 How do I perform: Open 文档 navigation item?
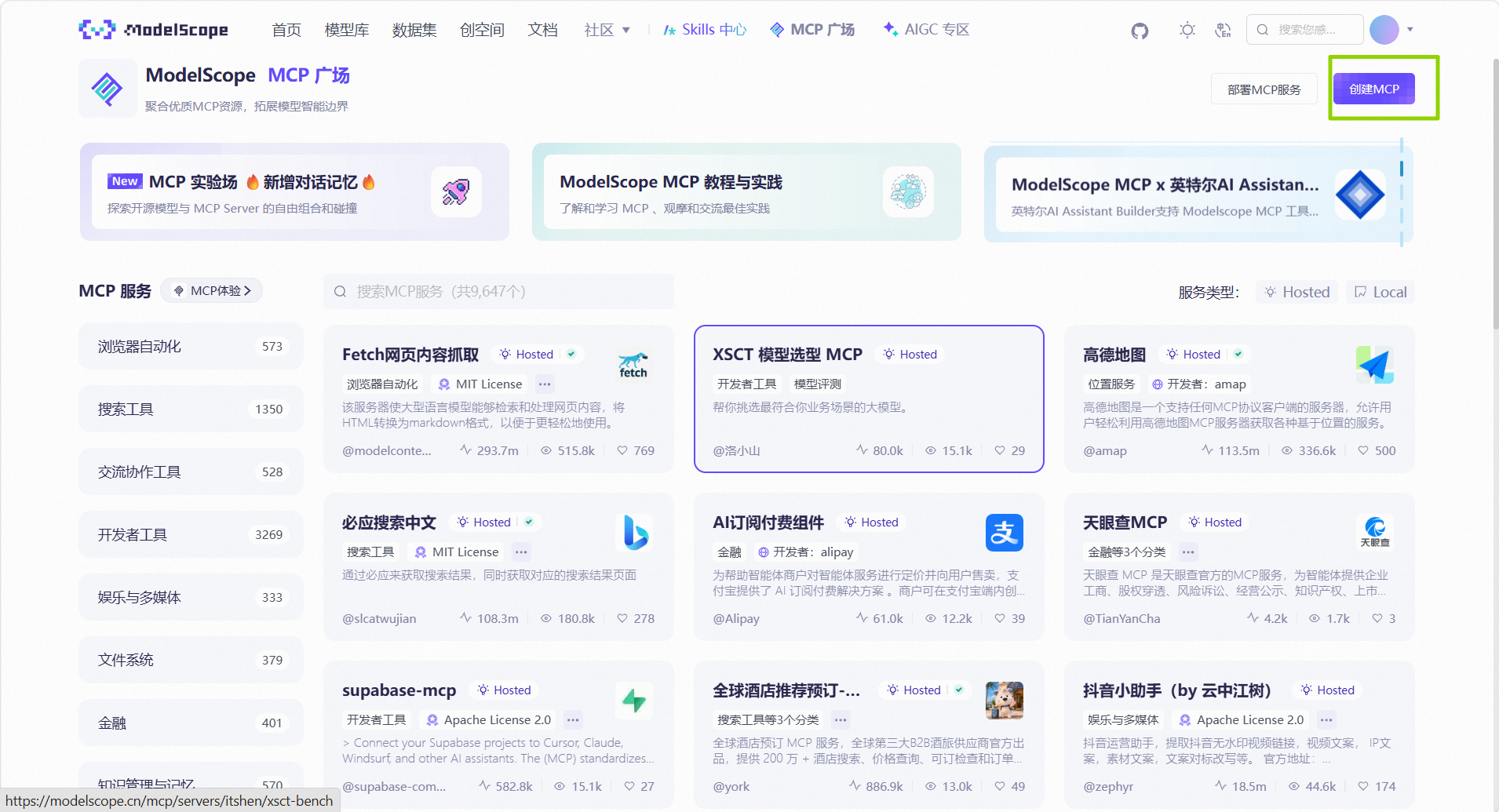pos(542,30)
